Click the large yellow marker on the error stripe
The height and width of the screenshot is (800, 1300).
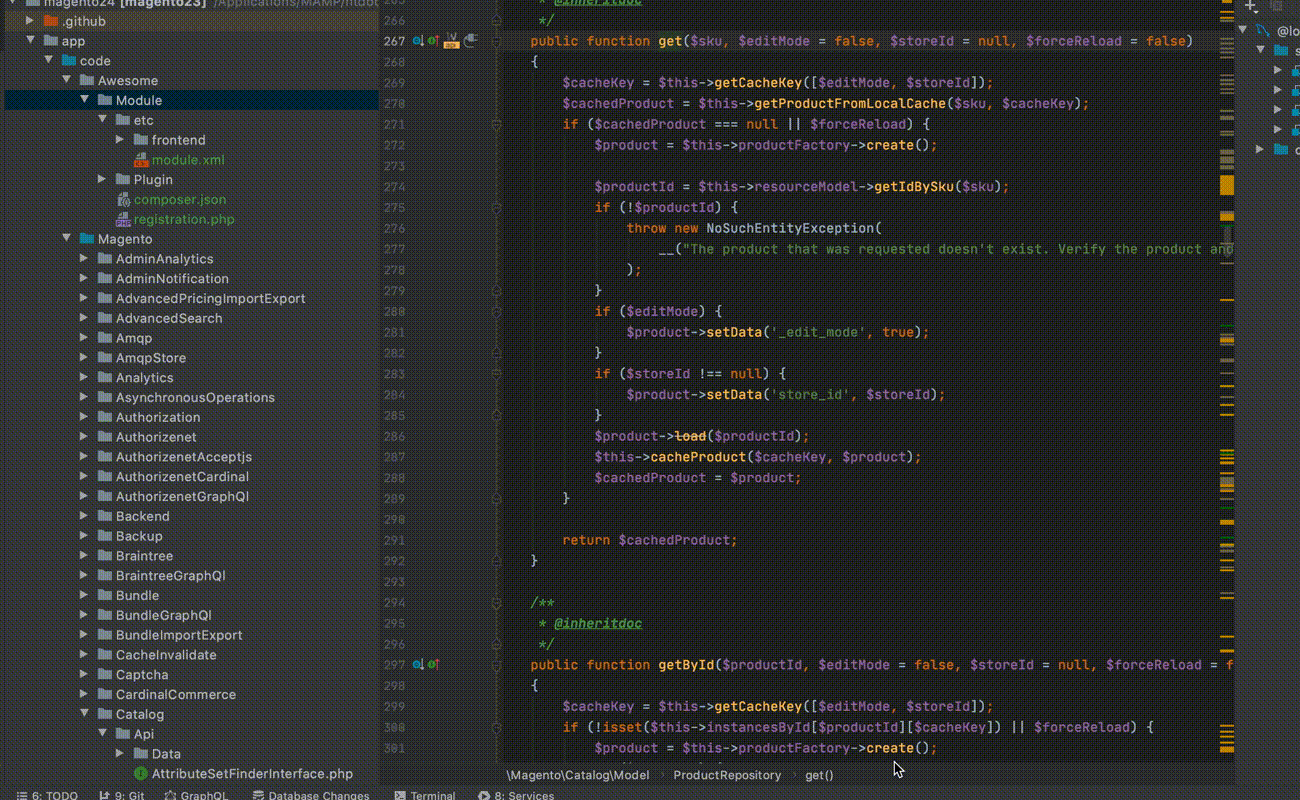(1226, 186)
